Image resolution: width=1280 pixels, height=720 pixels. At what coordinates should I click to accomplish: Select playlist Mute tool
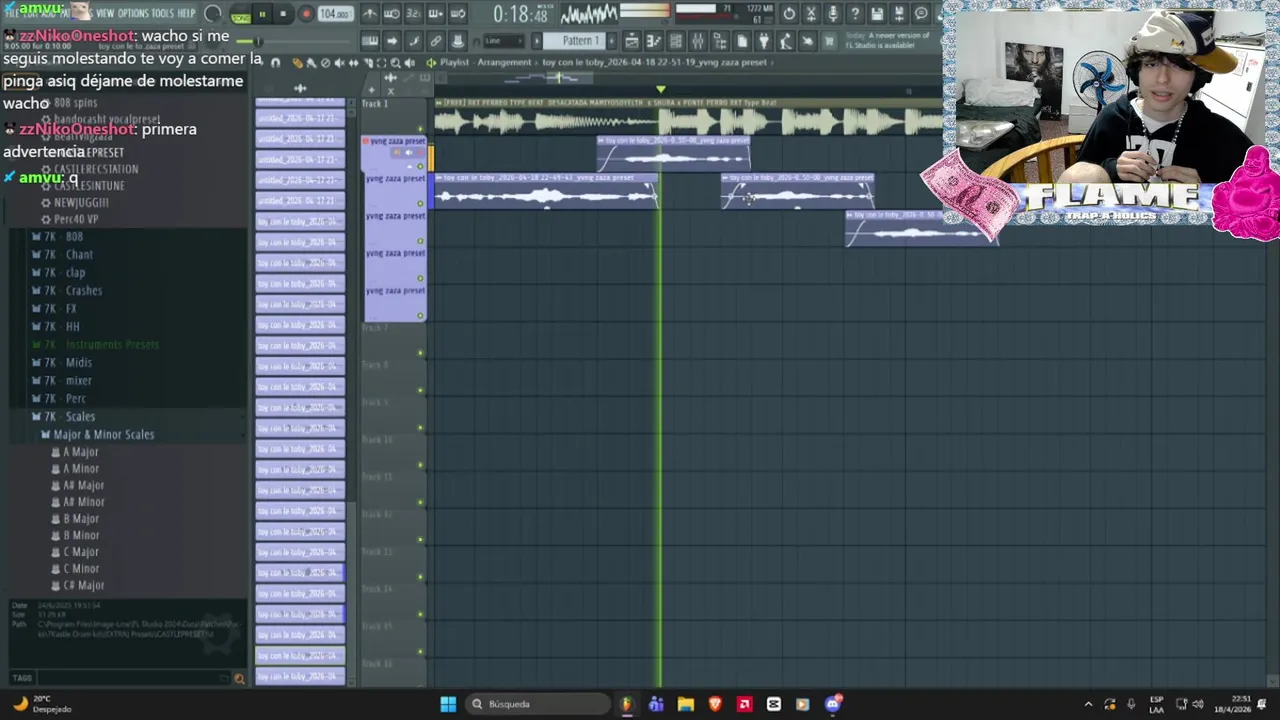click(x=339, y=62)
